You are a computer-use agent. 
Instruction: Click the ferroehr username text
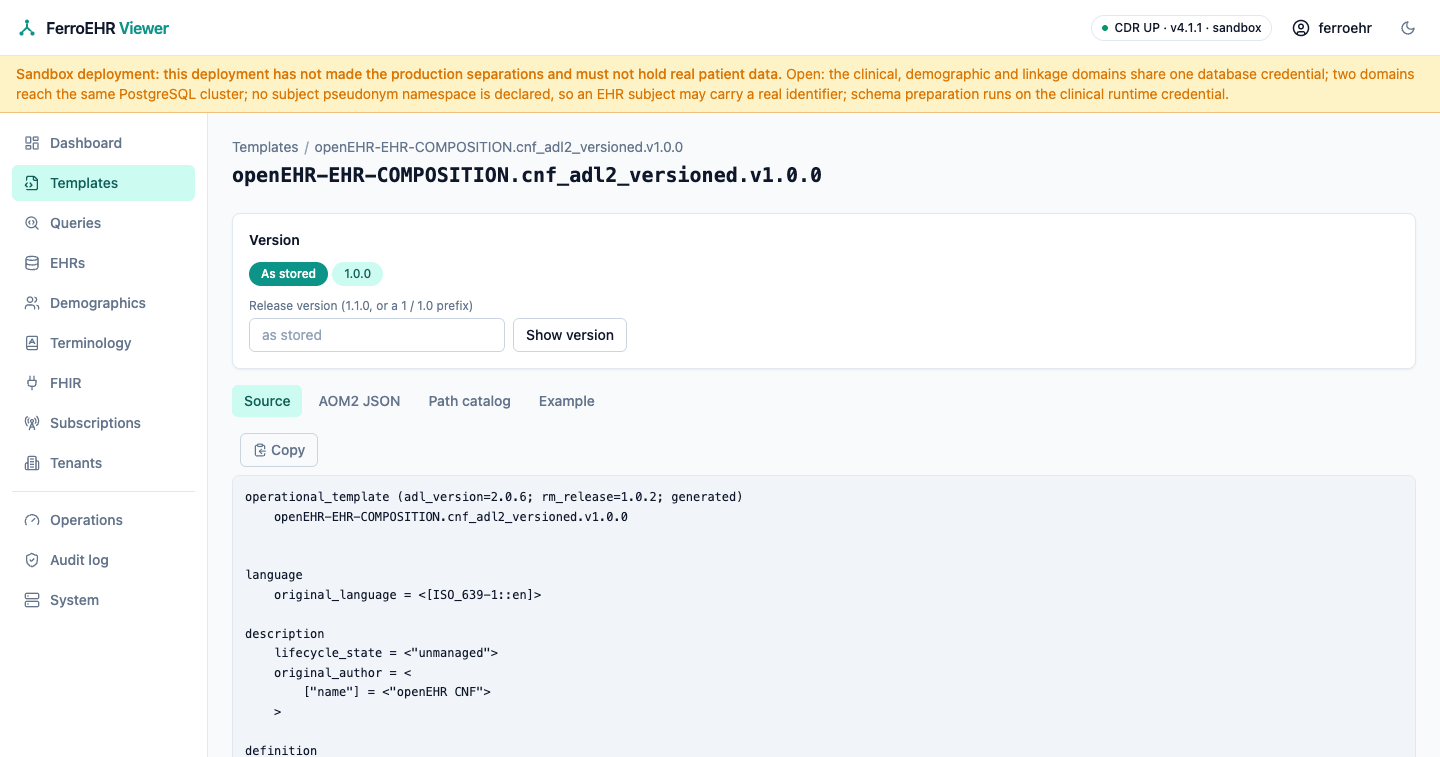(1345, 28)
